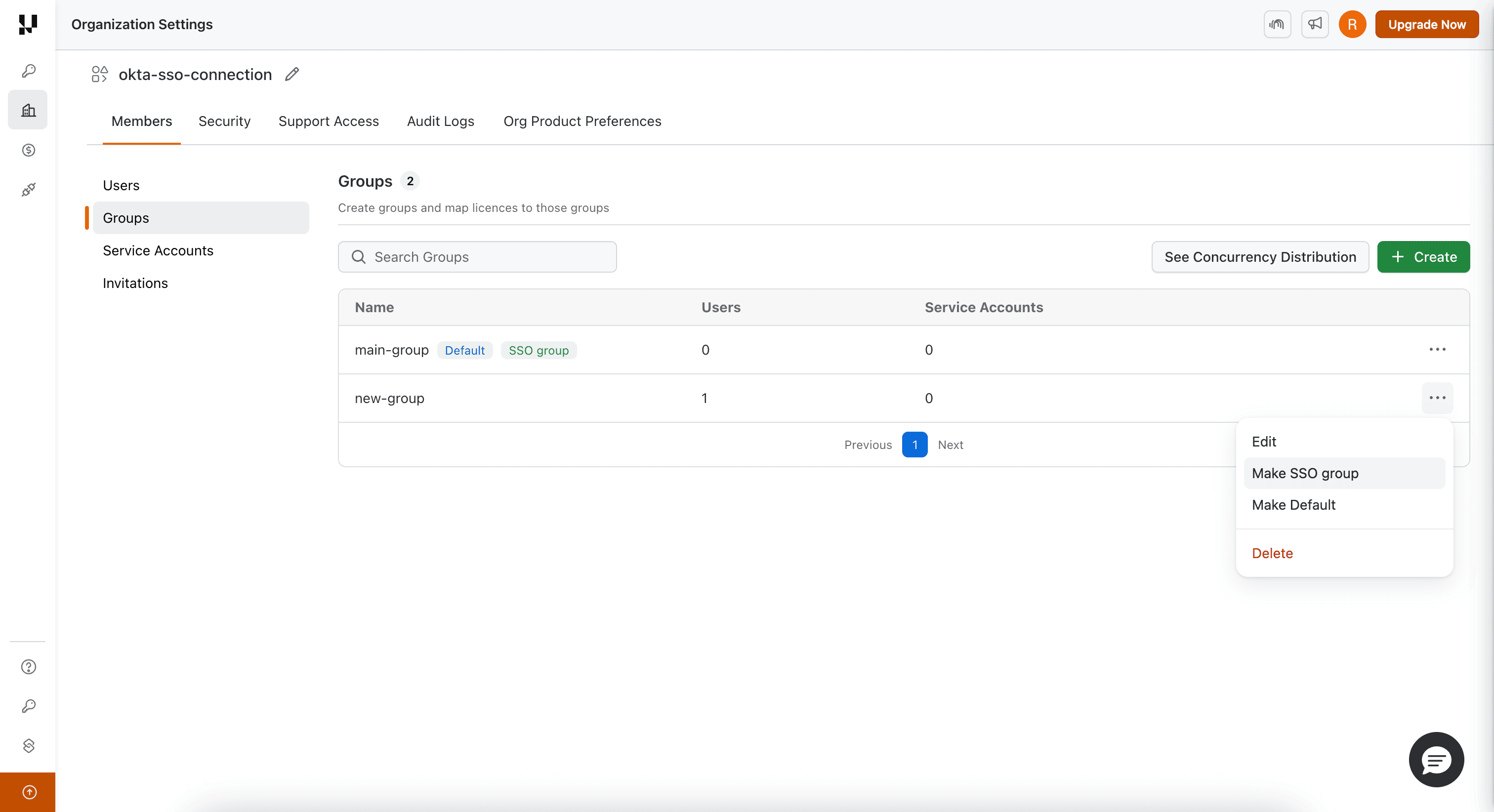Open Groups in the side navigation
Viewport: 1494px width, 812px height.
tap(201, 218)
